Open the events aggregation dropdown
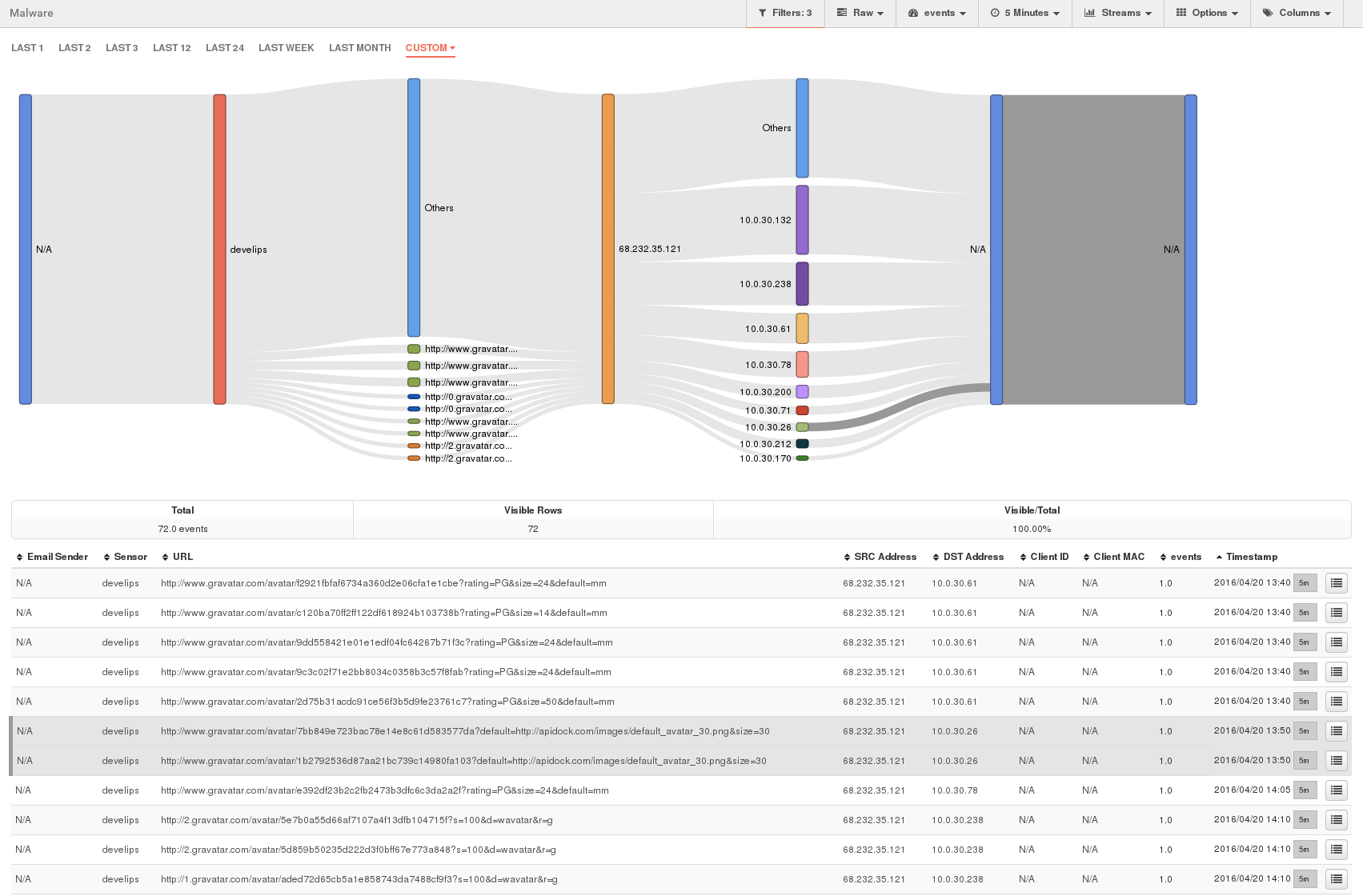 tap(937, 13)
